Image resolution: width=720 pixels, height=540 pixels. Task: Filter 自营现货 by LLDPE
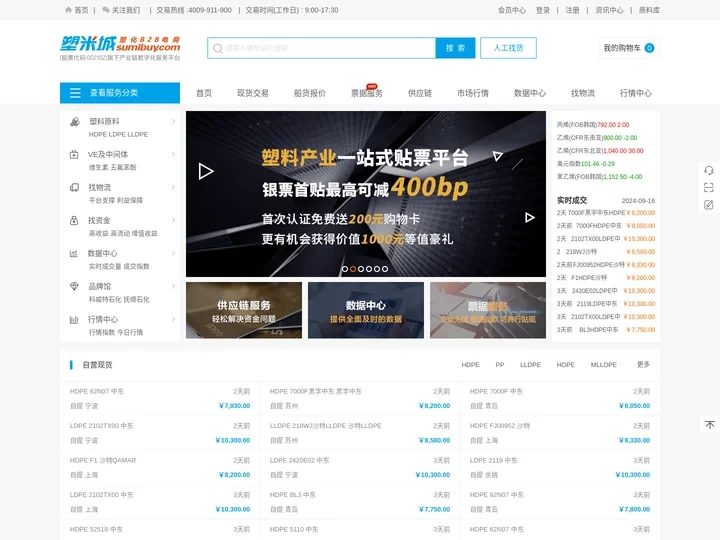click(x=530, y=365)
